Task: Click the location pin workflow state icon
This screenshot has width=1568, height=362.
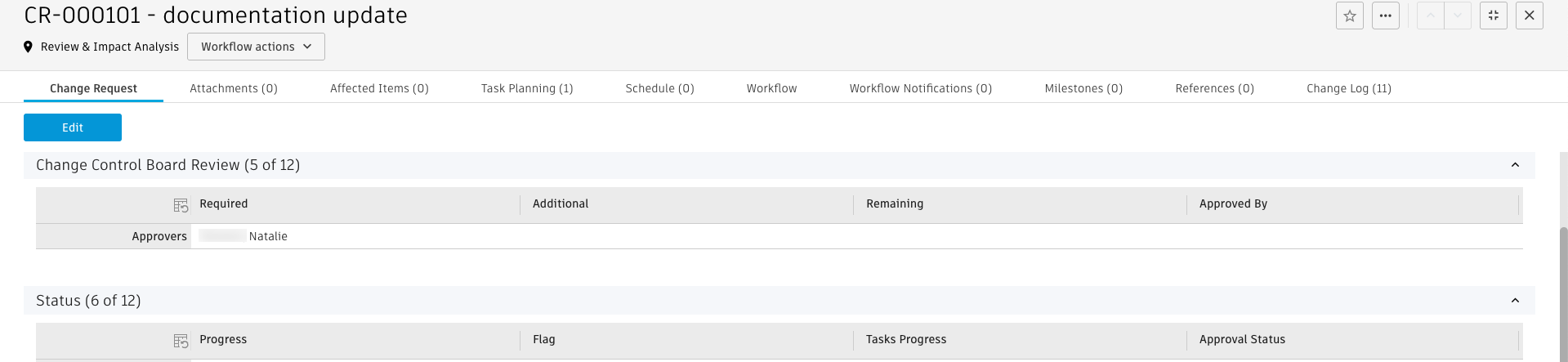Action: (x=29, y=47)
